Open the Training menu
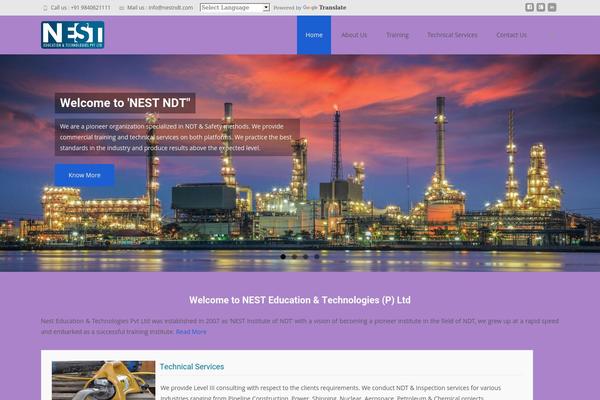 [x=397, y=35]
